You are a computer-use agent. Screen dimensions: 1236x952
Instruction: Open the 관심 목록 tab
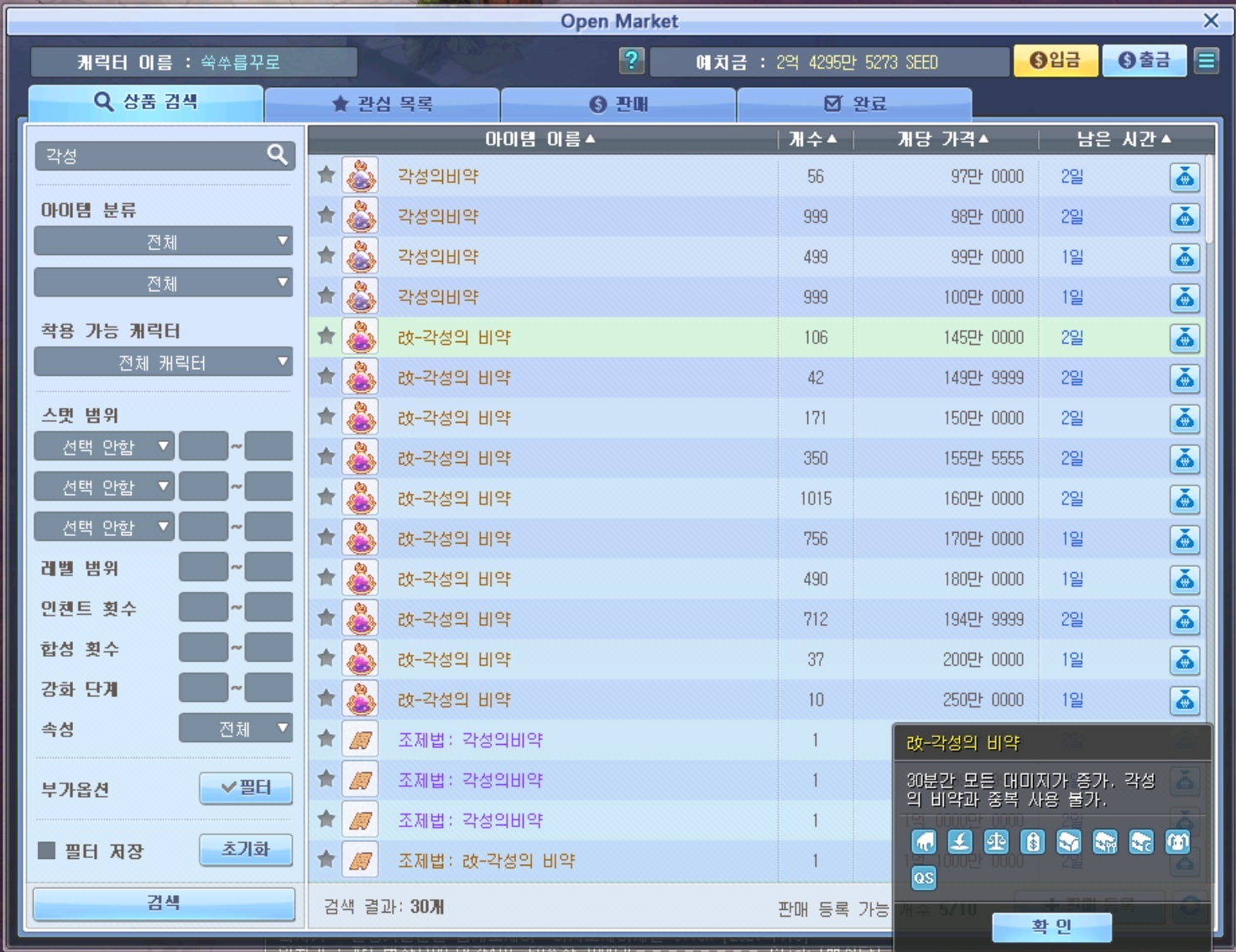[x=383, y=104]
